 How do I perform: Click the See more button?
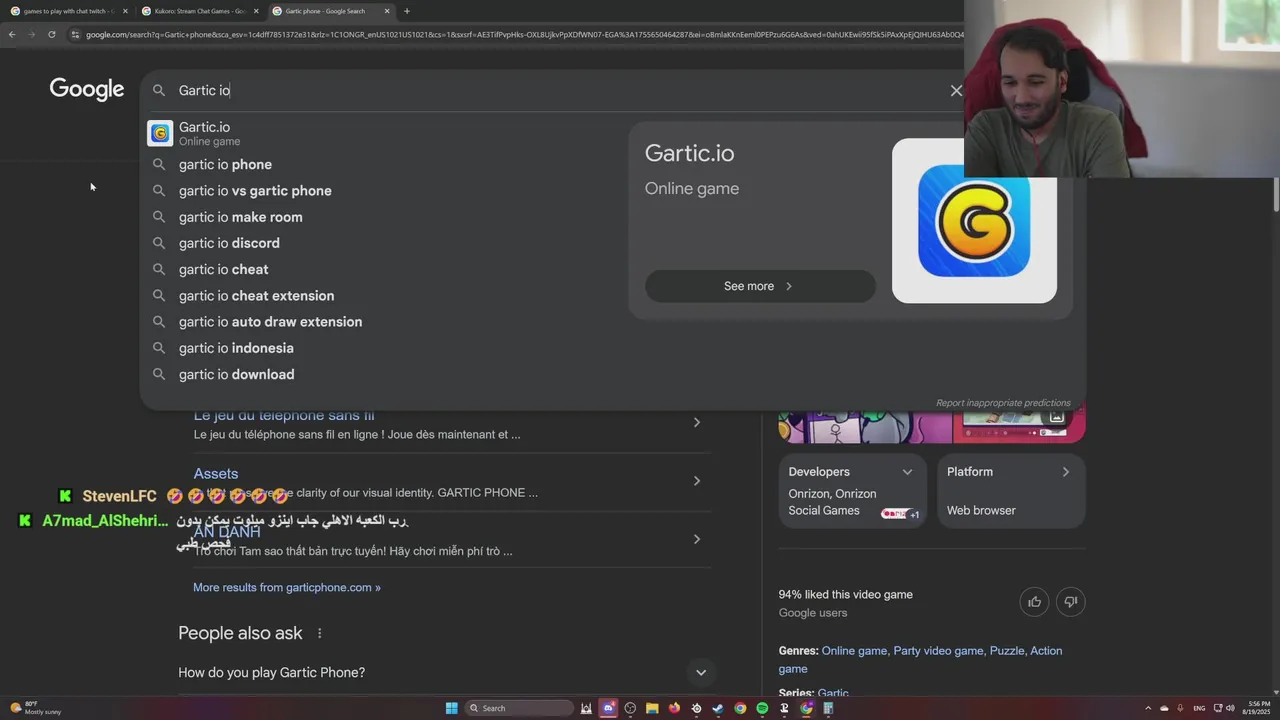tap(760, 286)
